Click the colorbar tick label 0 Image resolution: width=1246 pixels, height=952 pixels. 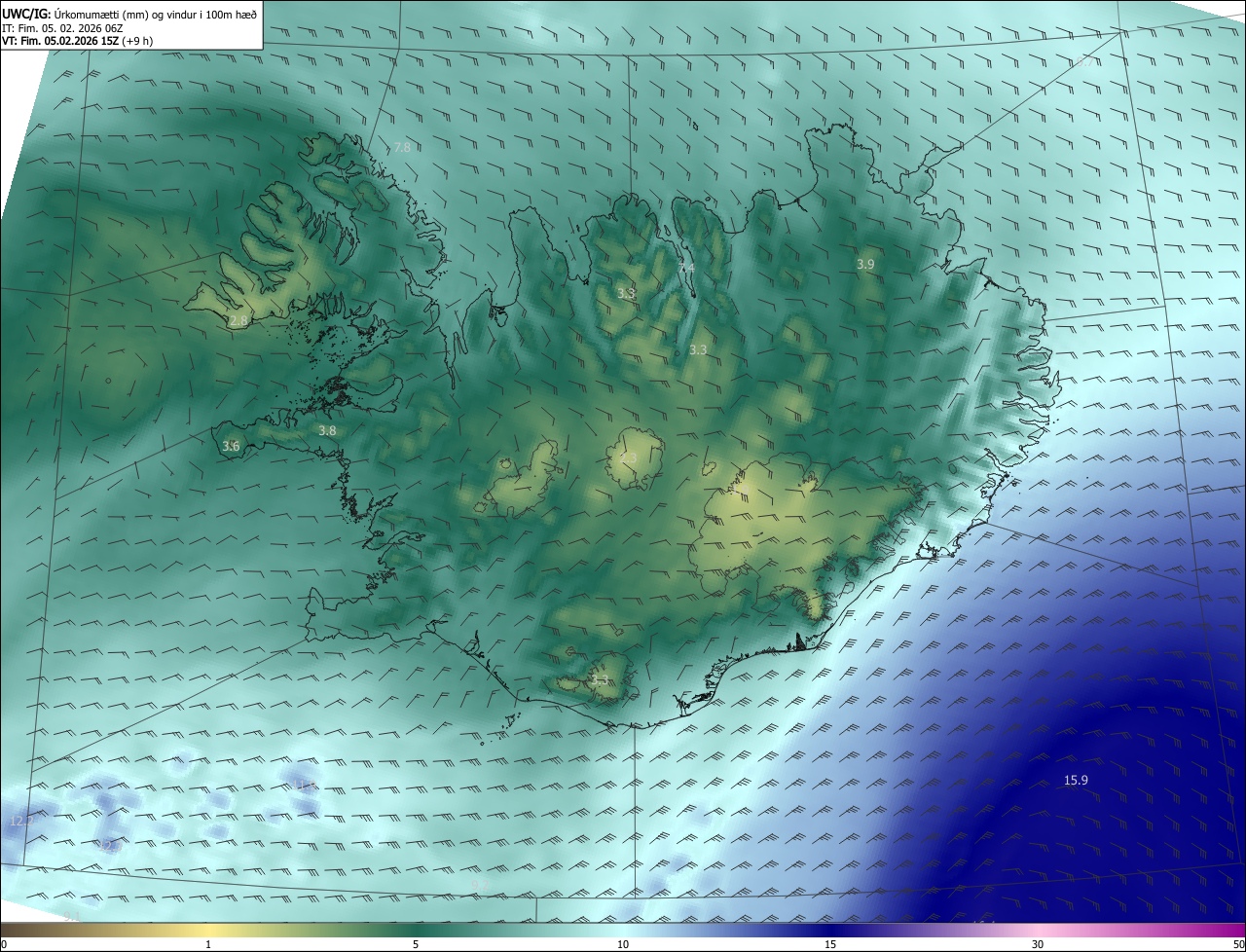tap(4, 944)
